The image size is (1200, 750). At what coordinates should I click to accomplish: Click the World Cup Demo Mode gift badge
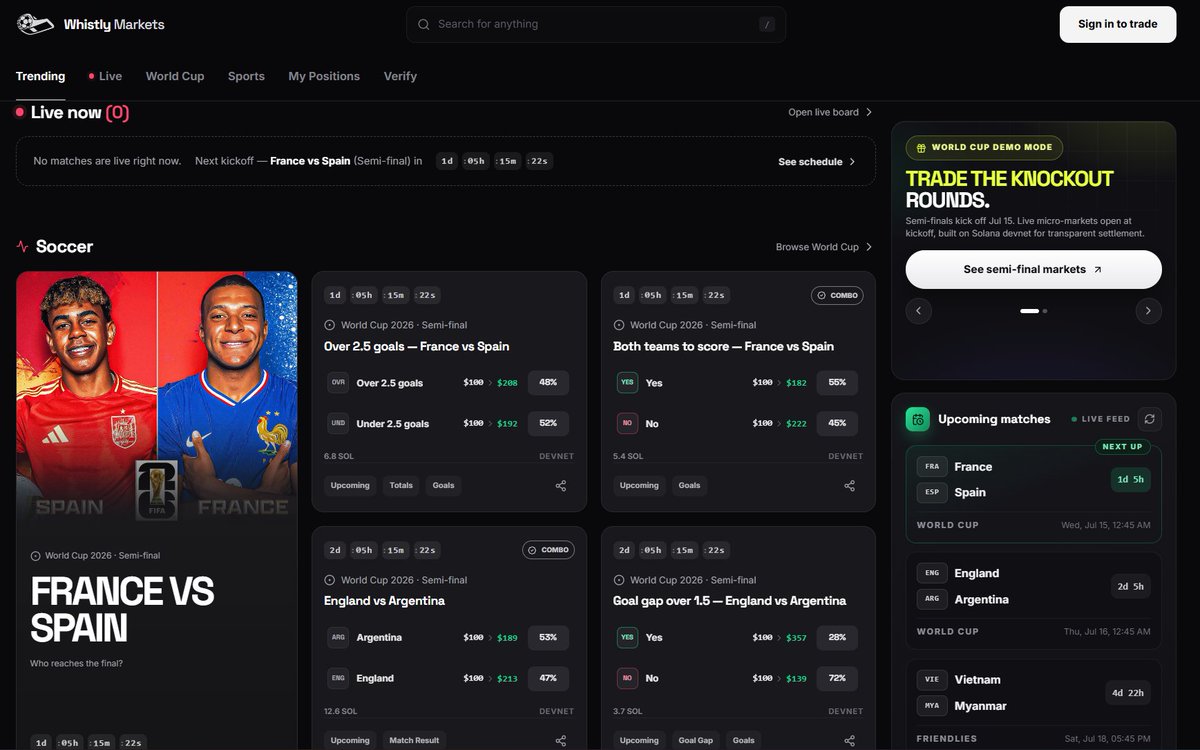point(984,147)
